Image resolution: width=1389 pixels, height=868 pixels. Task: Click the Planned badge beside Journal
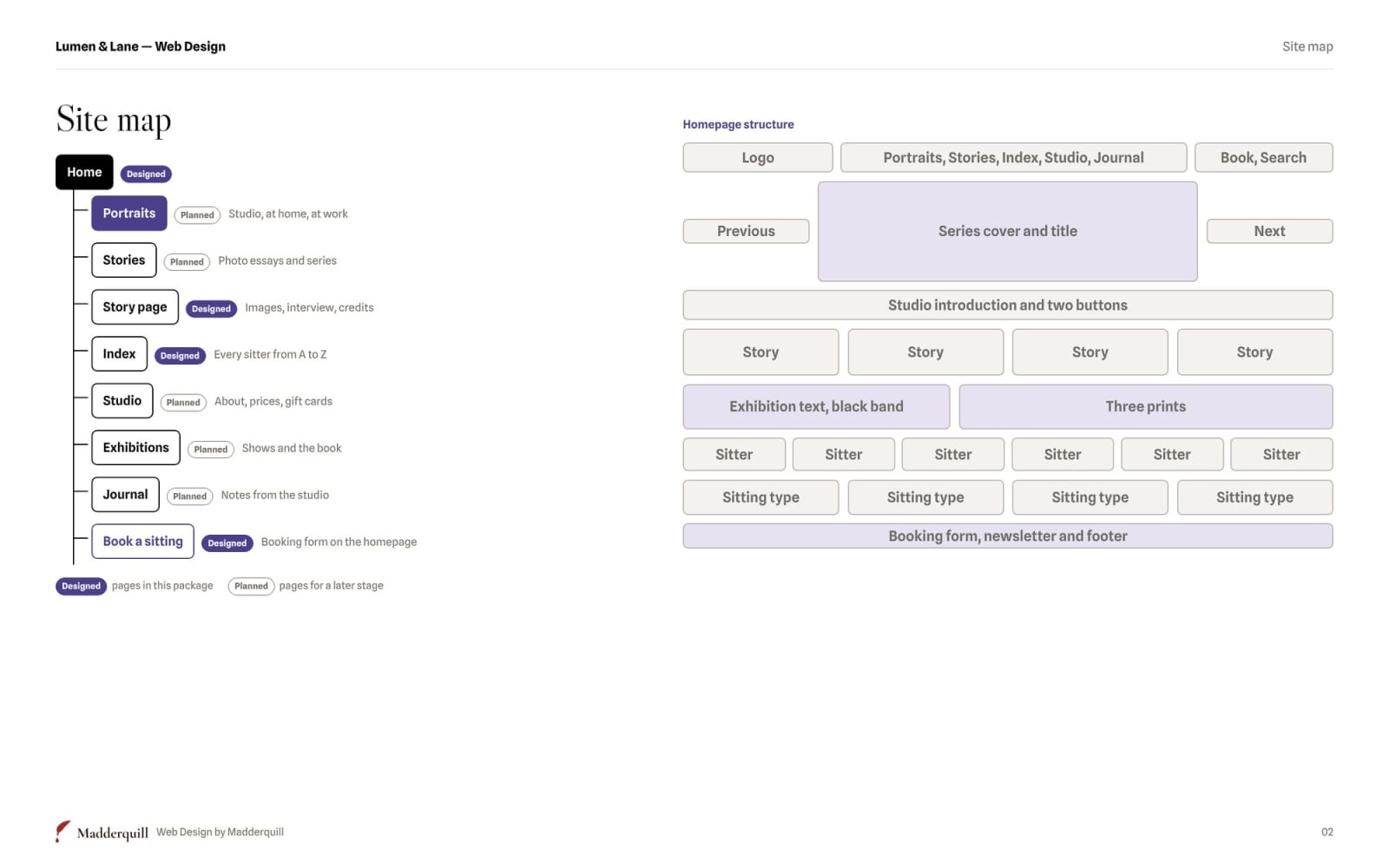189,496
